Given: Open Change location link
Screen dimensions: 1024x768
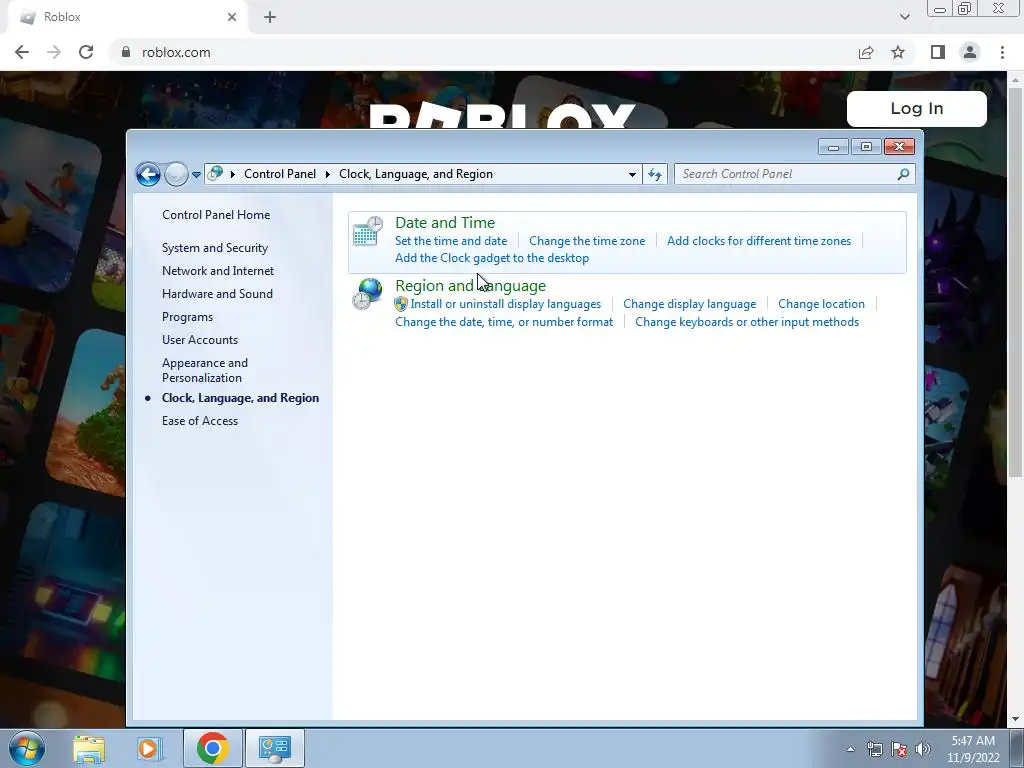Looking at the screenshot, I should (x=821, y=304).
